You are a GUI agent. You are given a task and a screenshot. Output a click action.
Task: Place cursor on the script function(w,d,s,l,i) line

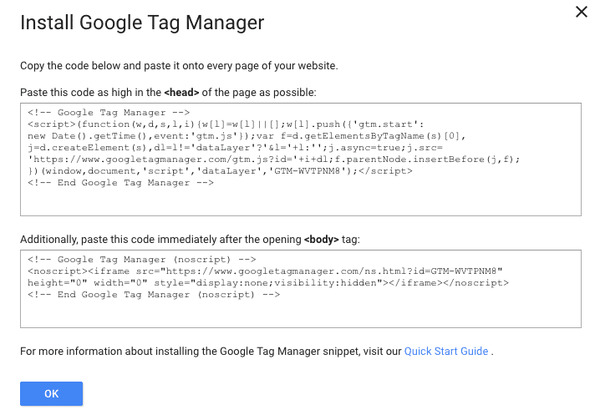(226, 124)
